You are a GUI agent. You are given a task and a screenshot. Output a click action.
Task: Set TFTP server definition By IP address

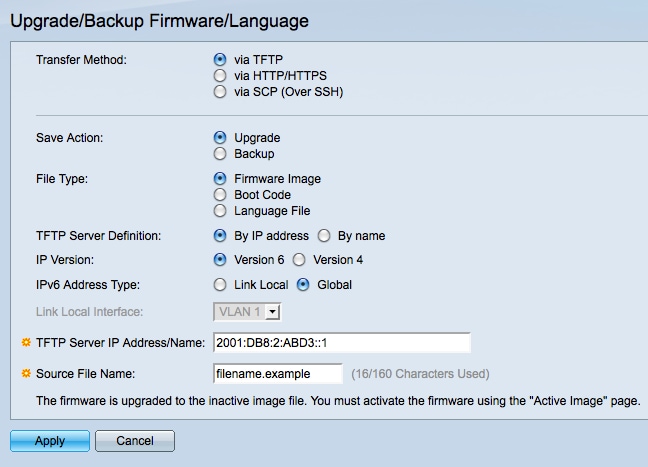(x=220, y=236)
